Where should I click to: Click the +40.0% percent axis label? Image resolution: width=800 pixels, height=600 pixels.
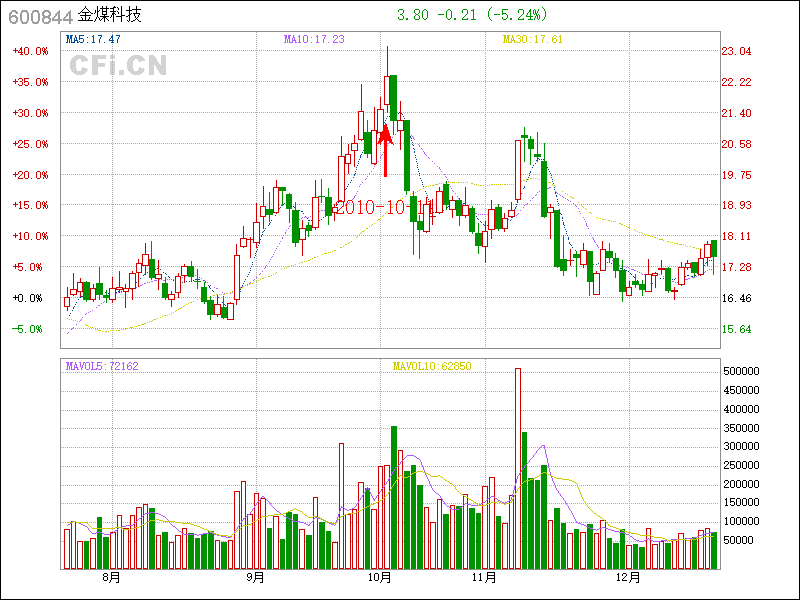pos(30,51)
